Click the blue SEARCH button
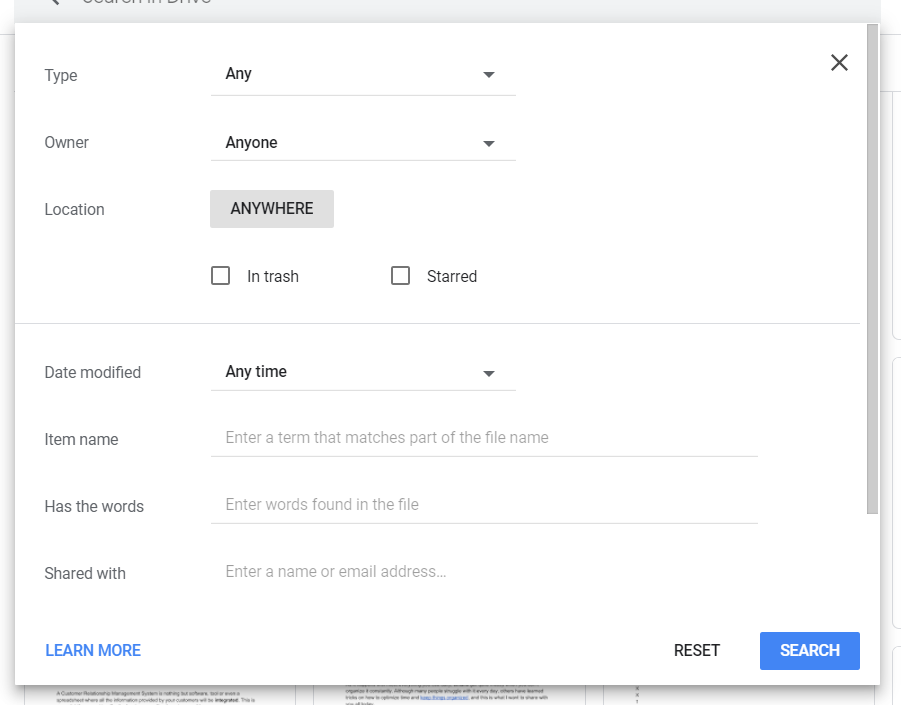The width and height of the screenshot is (901, 705). point(810,650)
